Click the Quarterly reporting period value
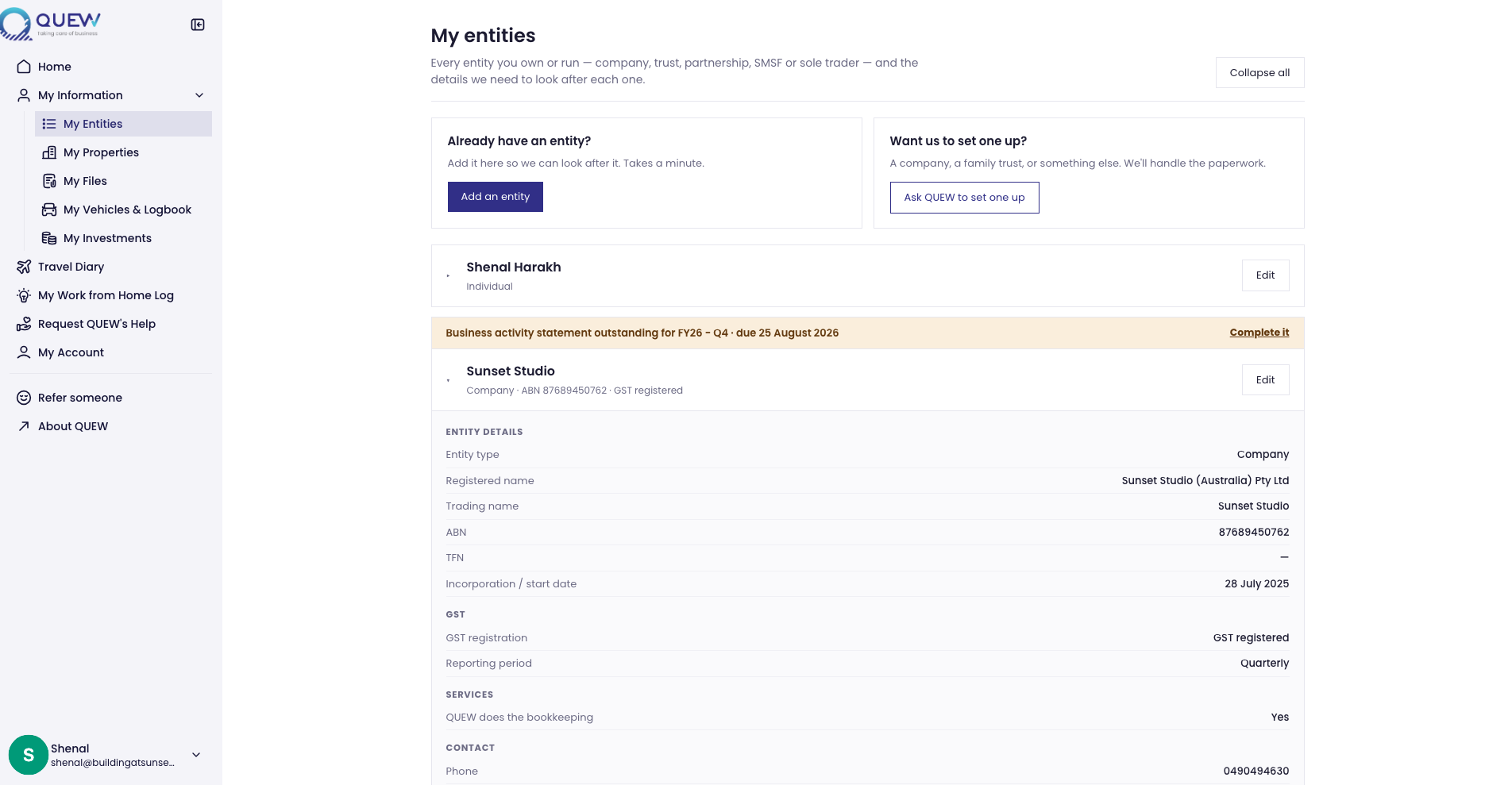 1264,663
